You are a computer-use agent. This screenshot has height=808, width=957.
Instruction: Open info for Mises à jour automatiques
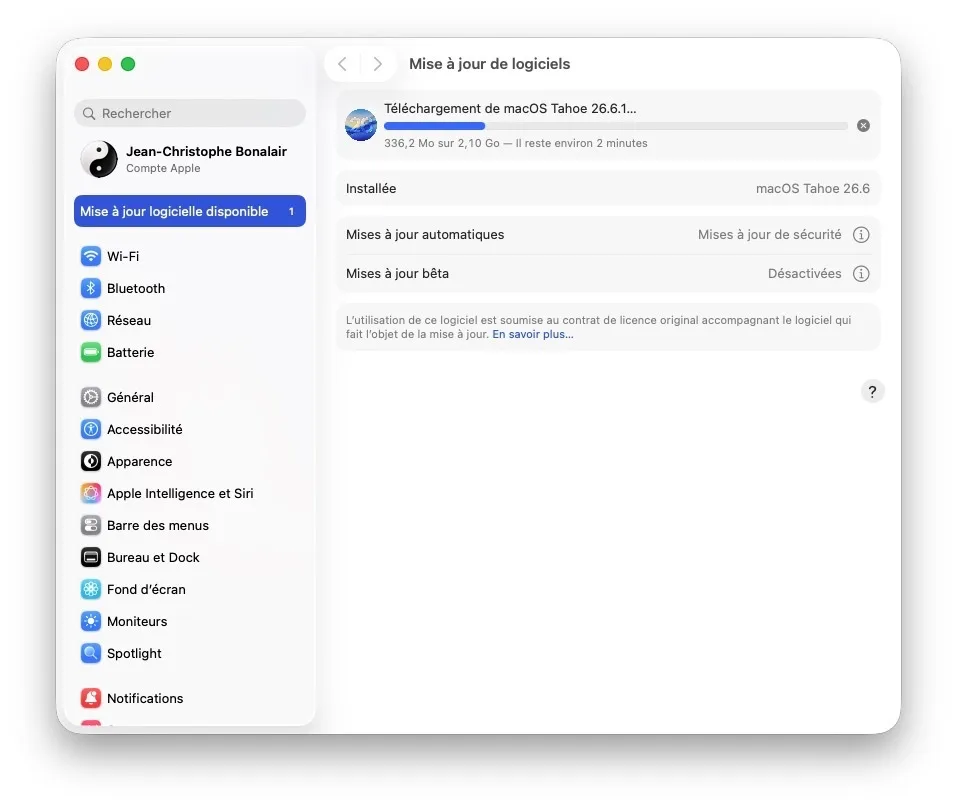pyautogui.click(x=861, y=234)
